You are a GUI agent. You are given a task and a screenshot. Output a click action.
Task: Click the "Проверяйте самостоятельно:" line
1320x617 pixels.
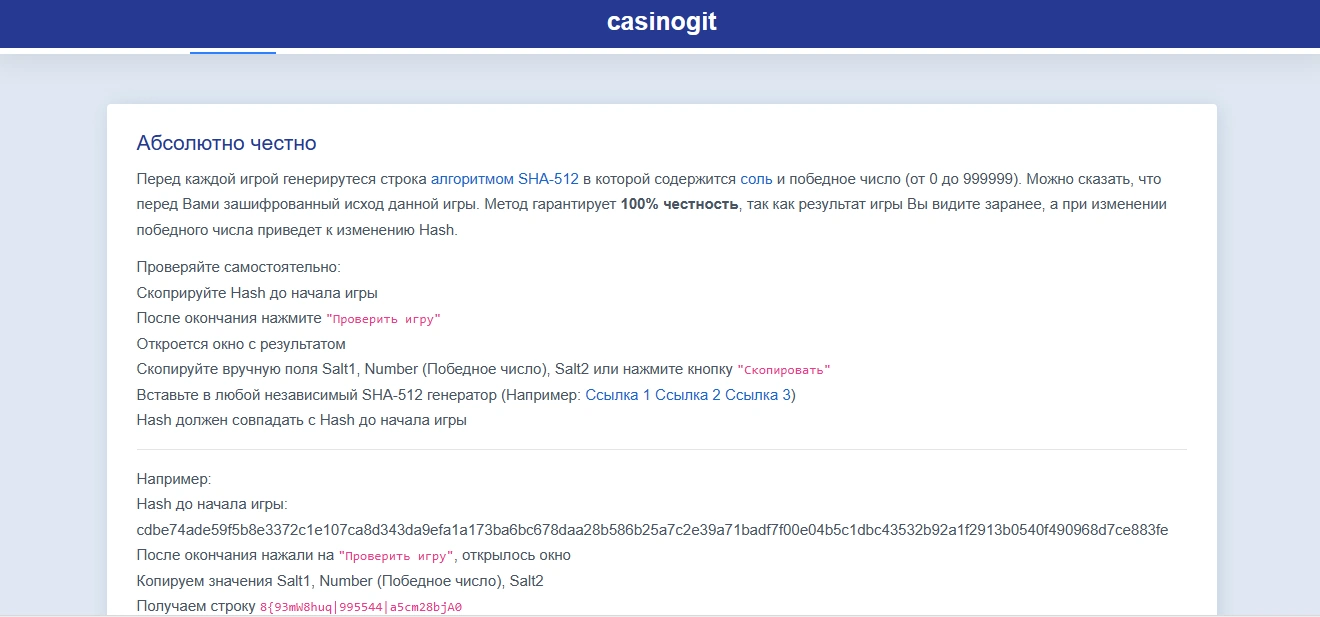(x=238, y=268)
